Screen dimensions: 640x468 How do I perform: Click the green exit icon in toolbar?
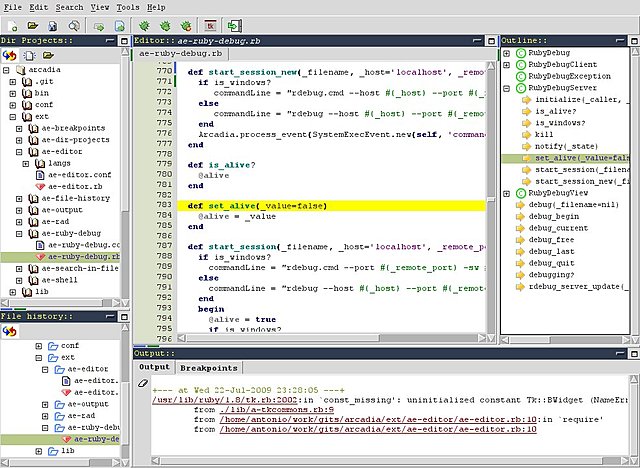pos(235,24)
